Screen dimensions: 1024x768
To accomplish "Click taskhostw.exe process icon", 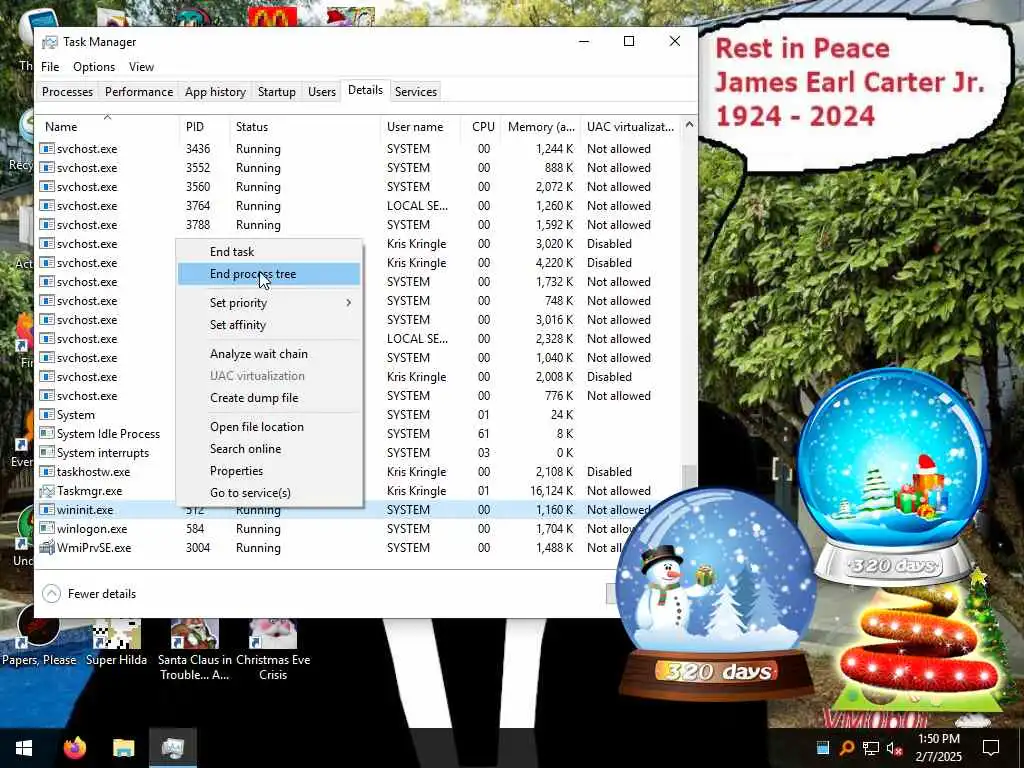I will [47, 472].
